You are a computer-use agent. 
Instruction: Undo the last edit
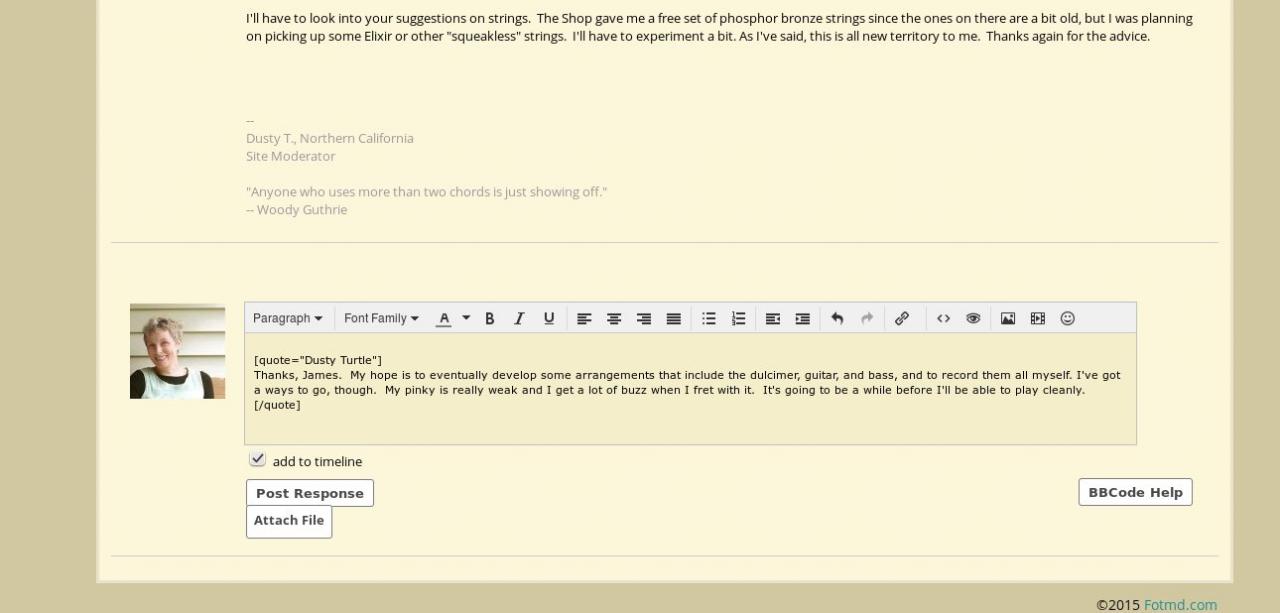pos(837,318)
